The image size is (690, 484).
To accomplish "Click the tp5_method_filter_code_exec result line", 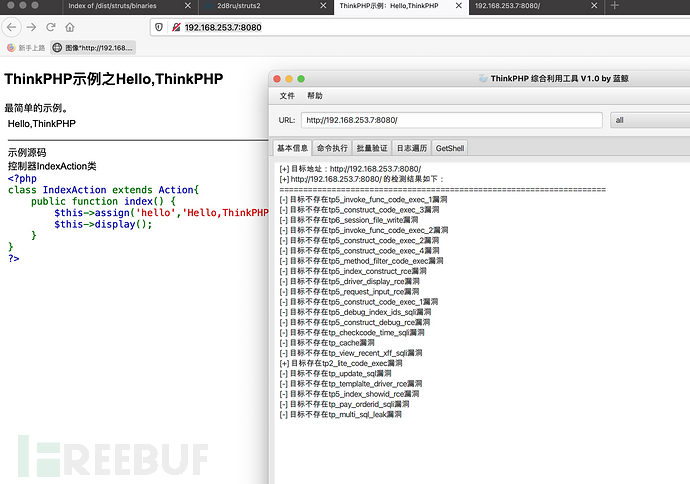I will [361, 261].
